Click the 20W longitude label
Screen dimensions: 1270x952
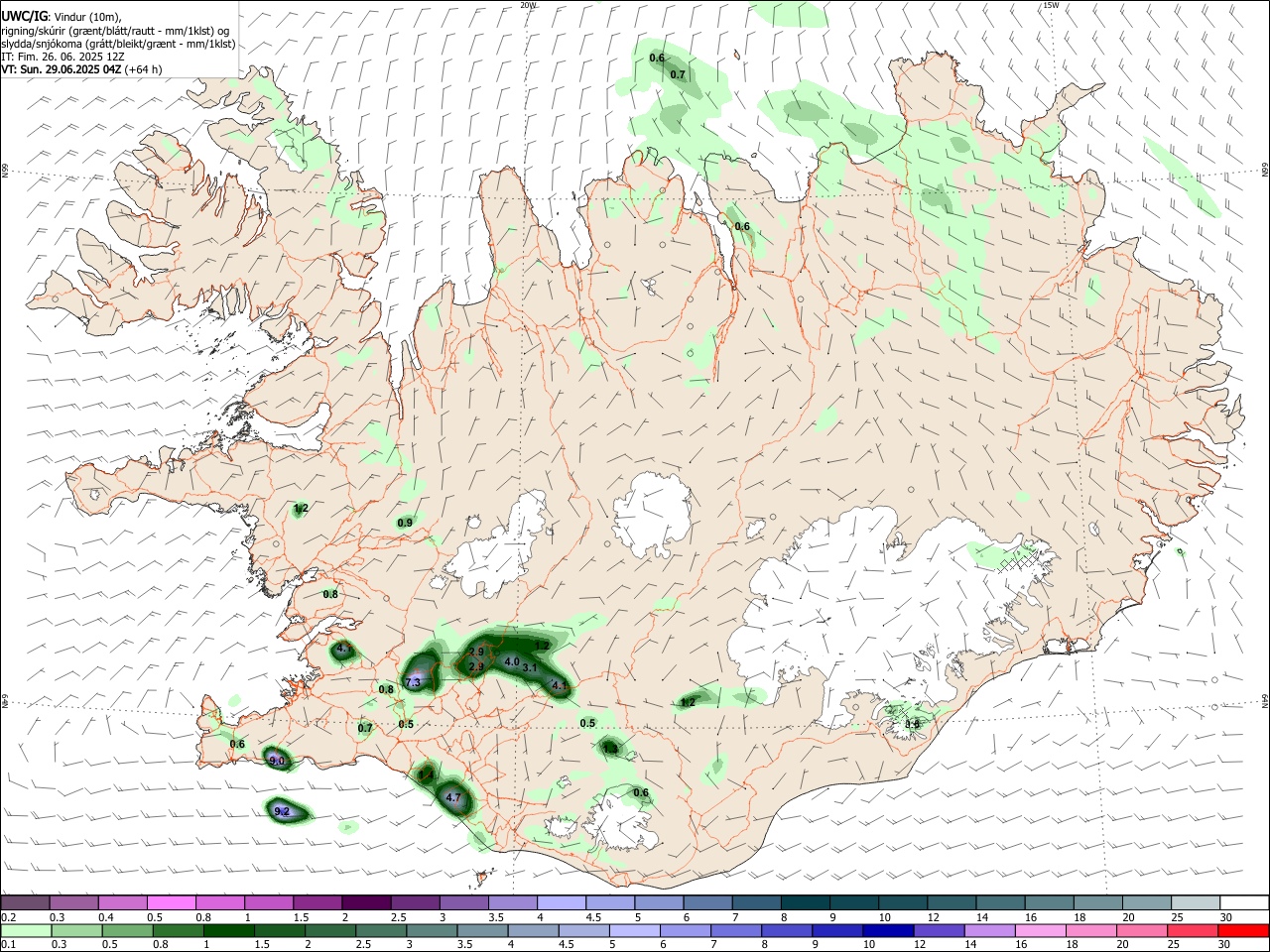529,5
